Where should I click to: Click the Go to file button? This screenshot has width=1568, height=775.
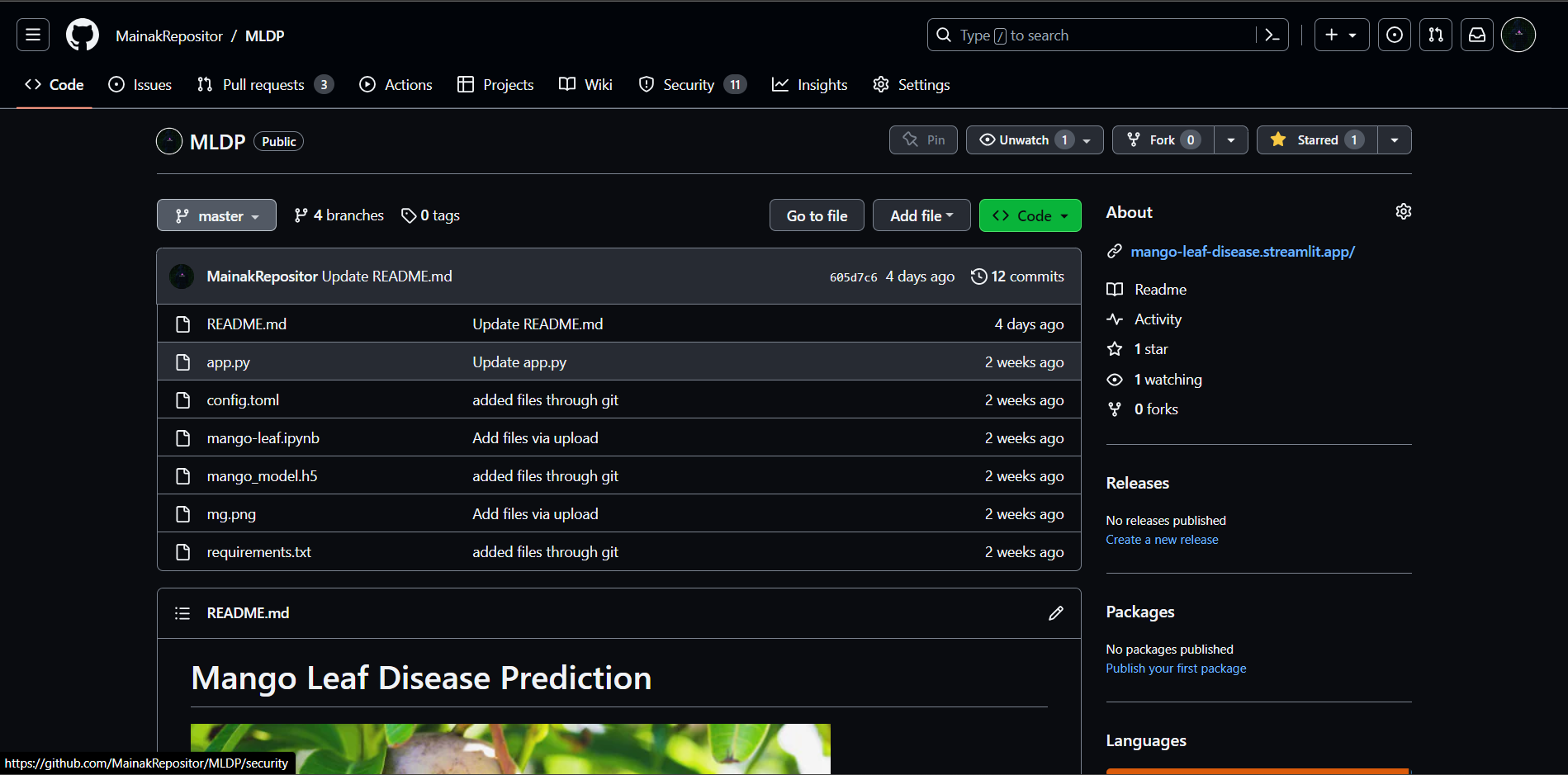pyautogui.click(x=816, y=215)
